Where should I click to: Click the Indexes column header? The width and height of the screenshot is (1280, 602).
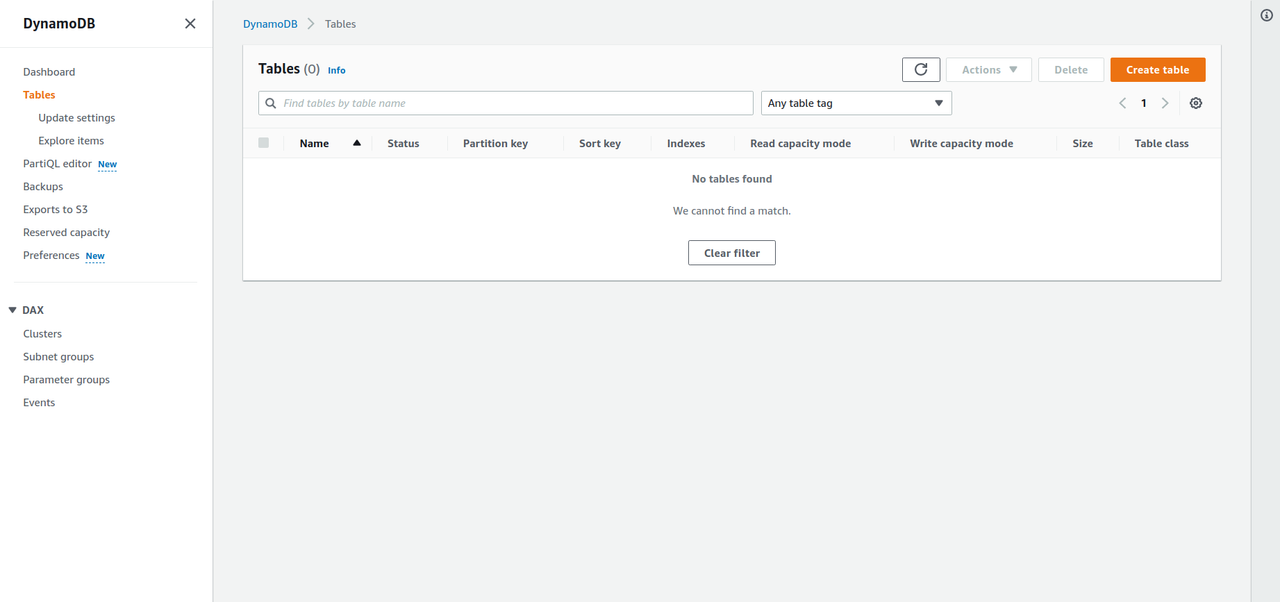pyautogui.click(x=686, y=144)
